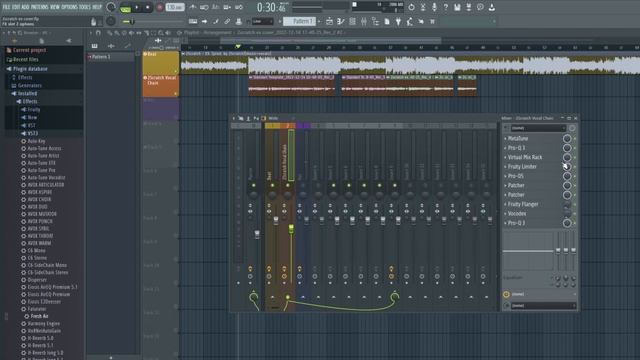Open Fruity Limiter effect slot
This screenshot has width=640, height=360.
[522, 167]
